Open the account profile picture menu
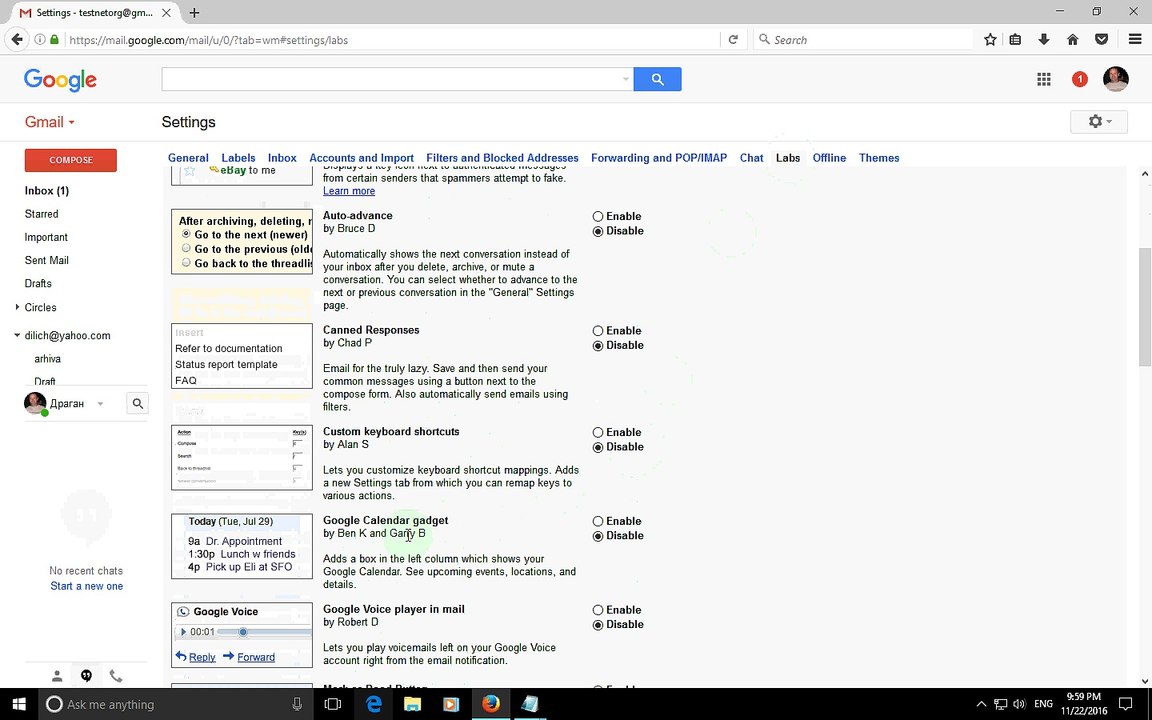The width and height of the screenshot is (1152, 720). [1115, 79]
